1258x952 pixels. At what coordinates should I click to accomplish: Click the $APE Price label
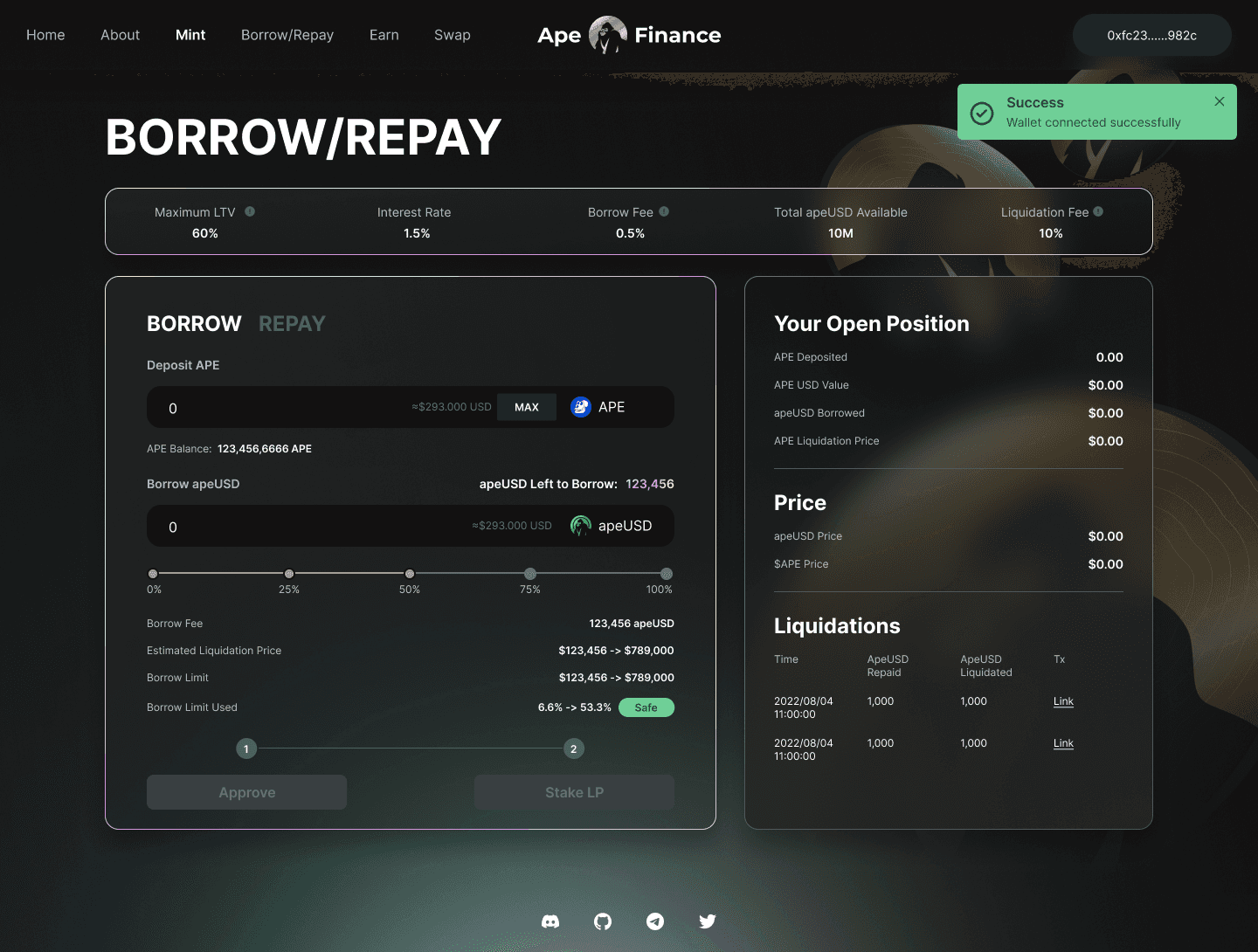[x=801, y=564]
